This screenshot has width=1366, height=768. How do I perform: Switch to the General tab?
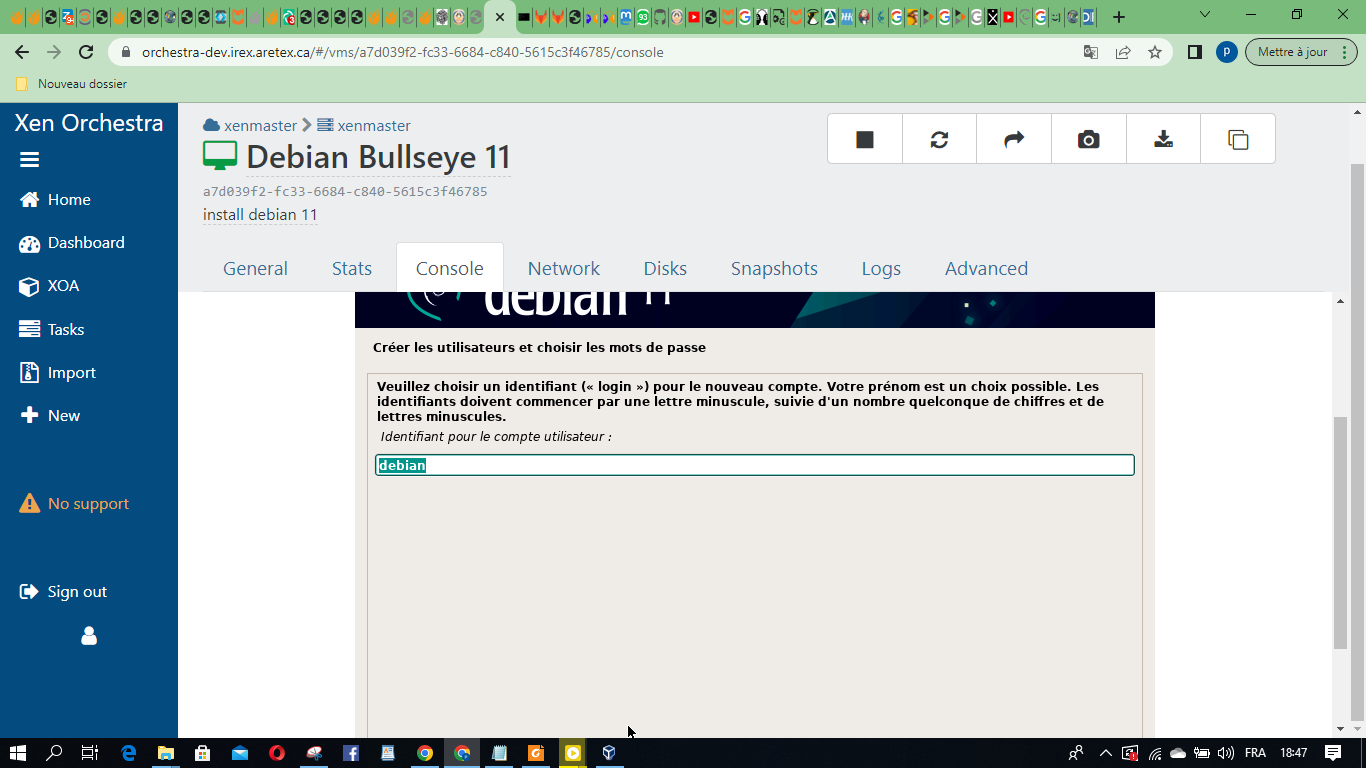pos(255,268)
